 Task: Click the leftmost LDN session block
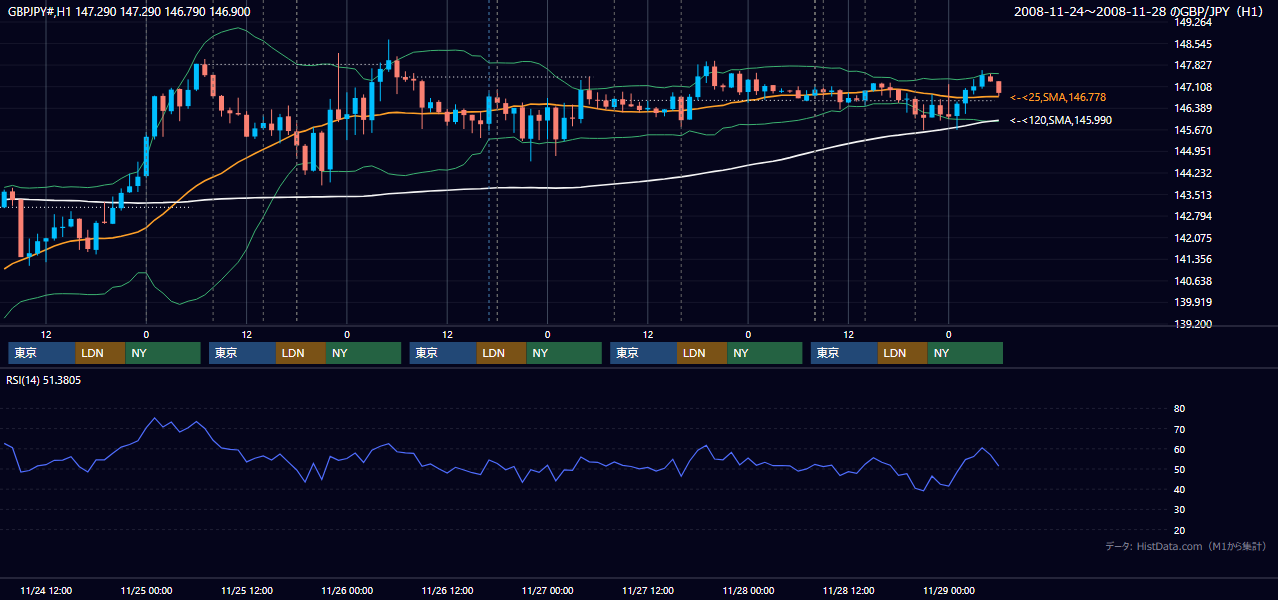101,353
